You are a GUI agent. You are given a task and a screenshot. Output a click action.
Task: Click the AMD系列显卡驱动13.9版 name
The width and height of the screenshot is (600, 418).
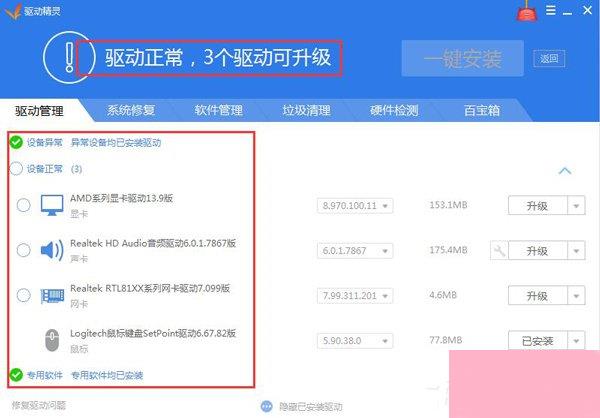pyautogui.click(x=121, y=198)
